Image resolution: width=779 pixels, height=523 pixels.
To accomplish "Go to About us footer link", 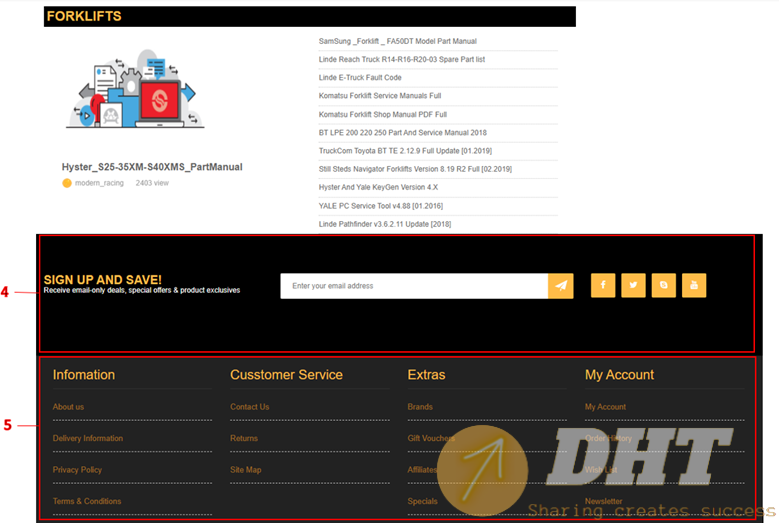I will pyautogui.click(x=68, y=407).
